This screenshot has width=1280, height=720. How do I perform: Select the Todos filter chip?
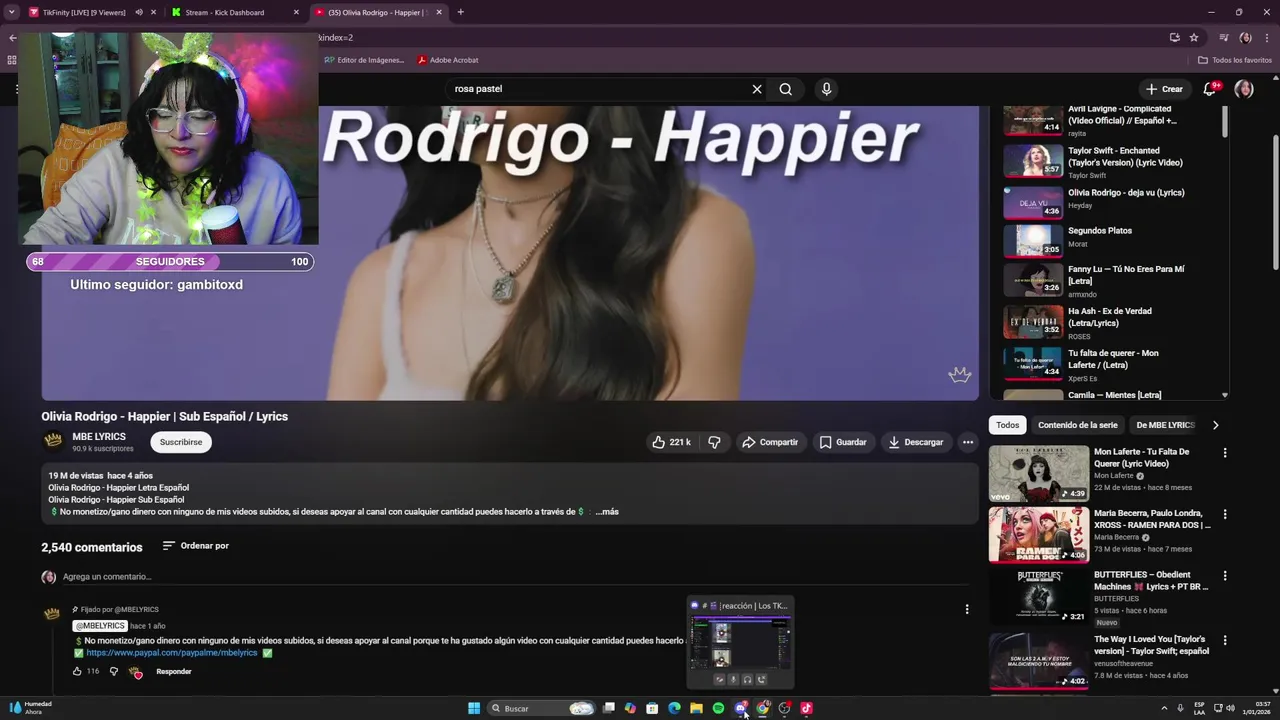coord(1008,425)
